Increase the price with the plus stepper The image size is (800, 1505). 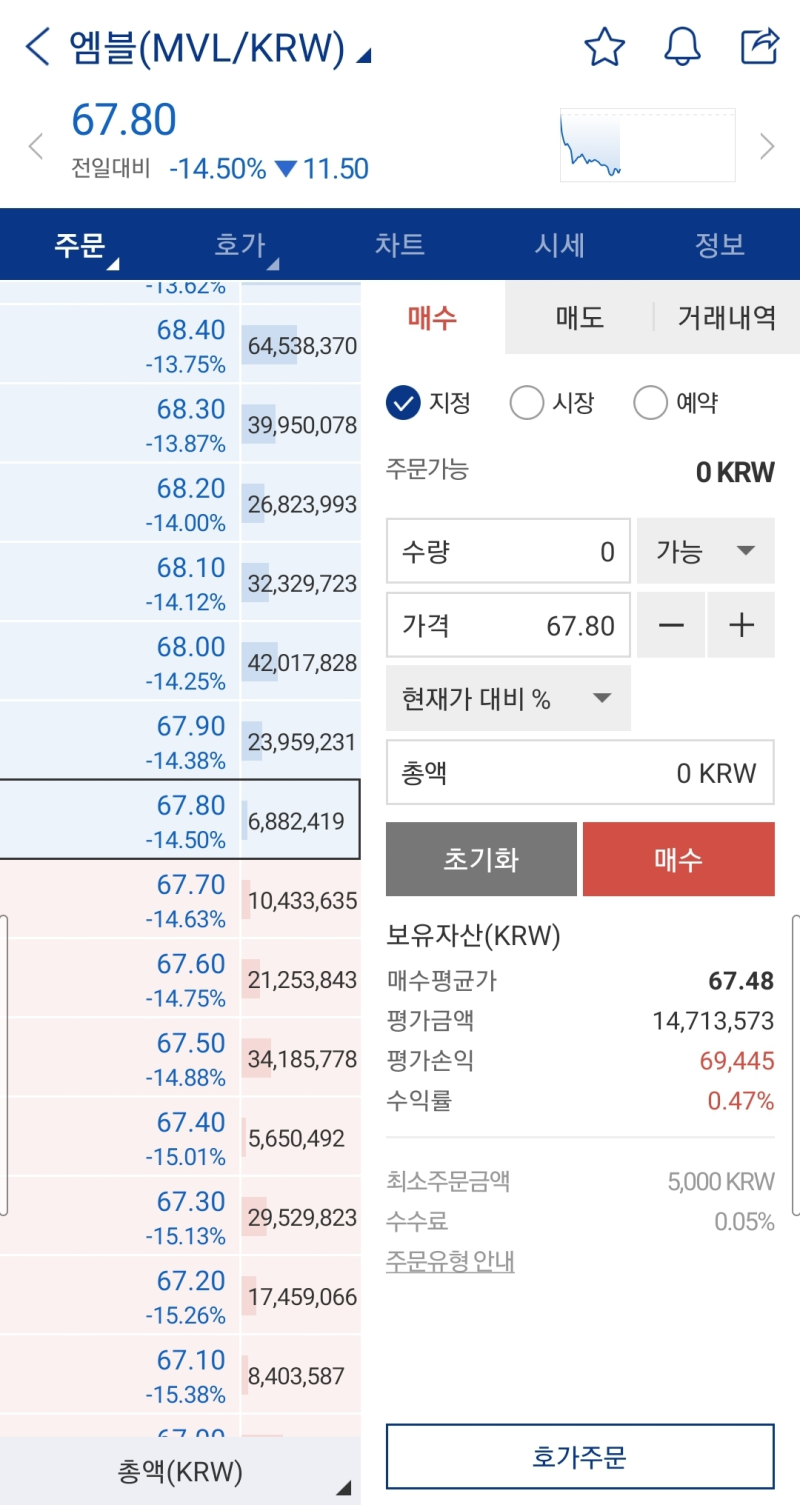(x=741, y=625)
